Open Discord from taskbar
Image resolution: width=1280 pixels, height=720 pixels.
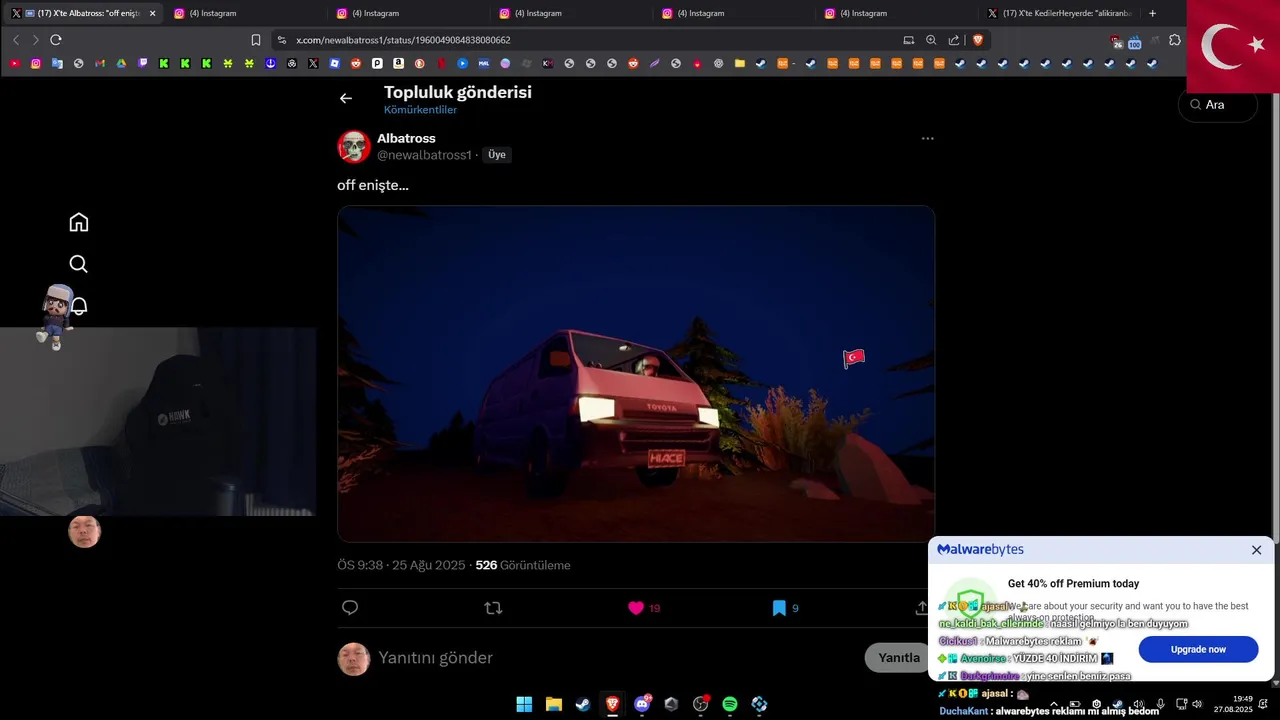642,704
